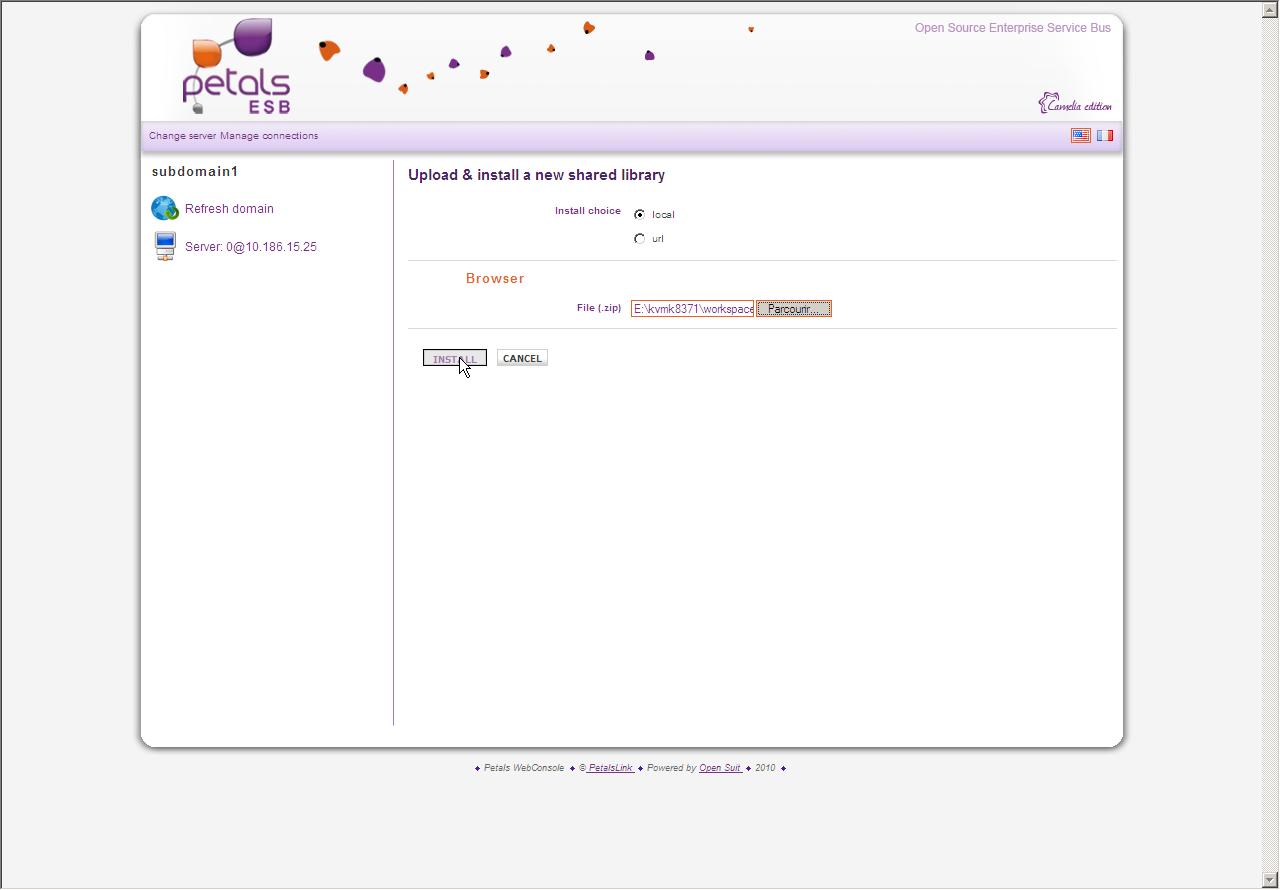Click the scrollbar up arrow

pyautogui.click(x=1271, y=10)
